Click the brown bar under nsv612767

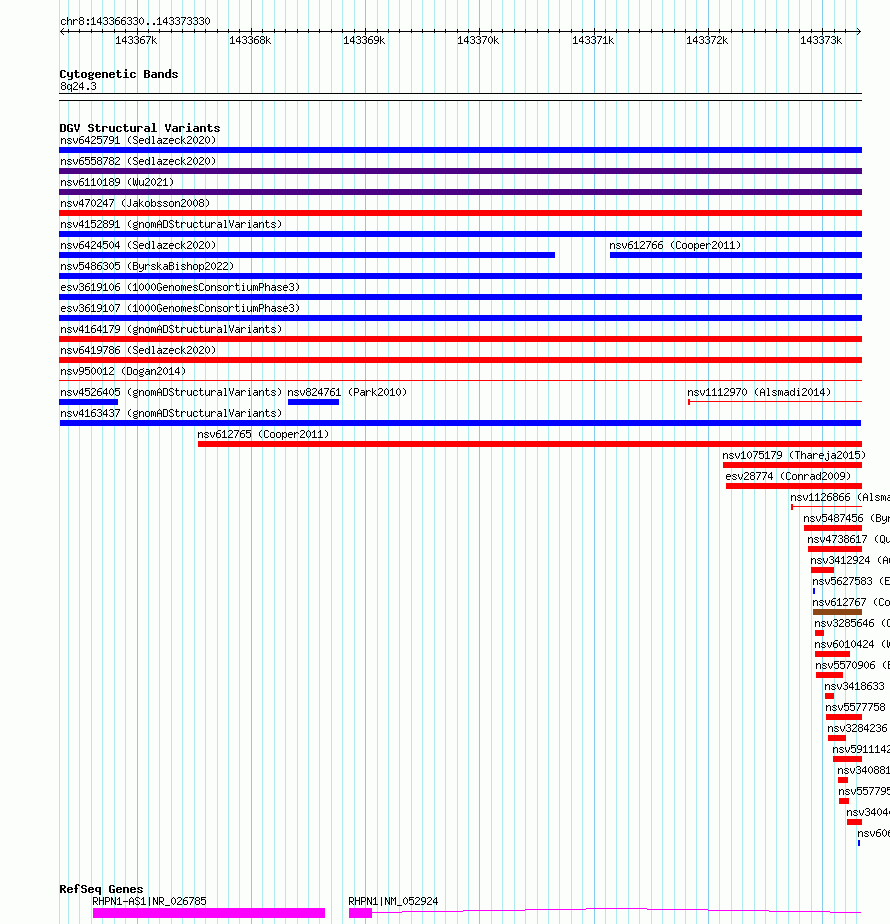tap(837, 612)
